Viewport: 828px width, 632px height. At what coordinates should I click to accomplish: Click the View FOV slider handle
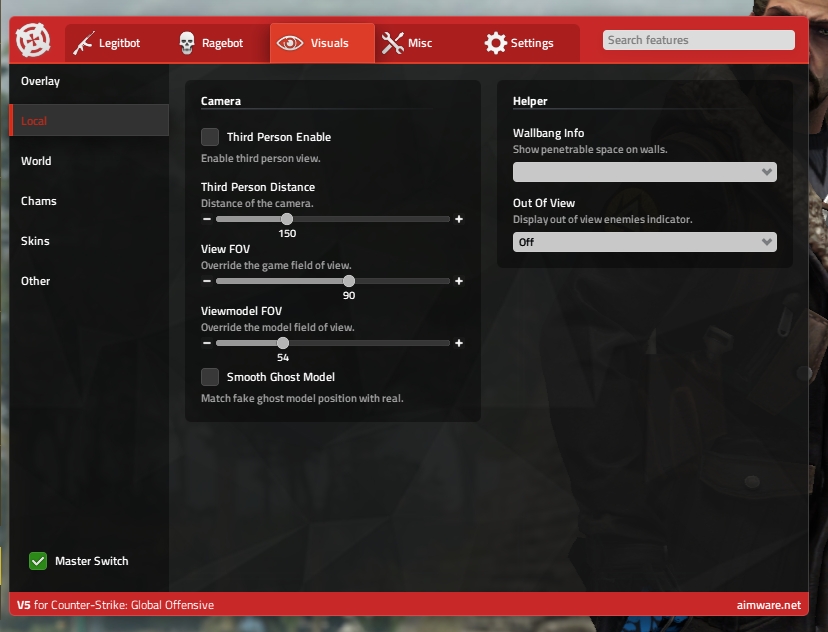point(349,281)
